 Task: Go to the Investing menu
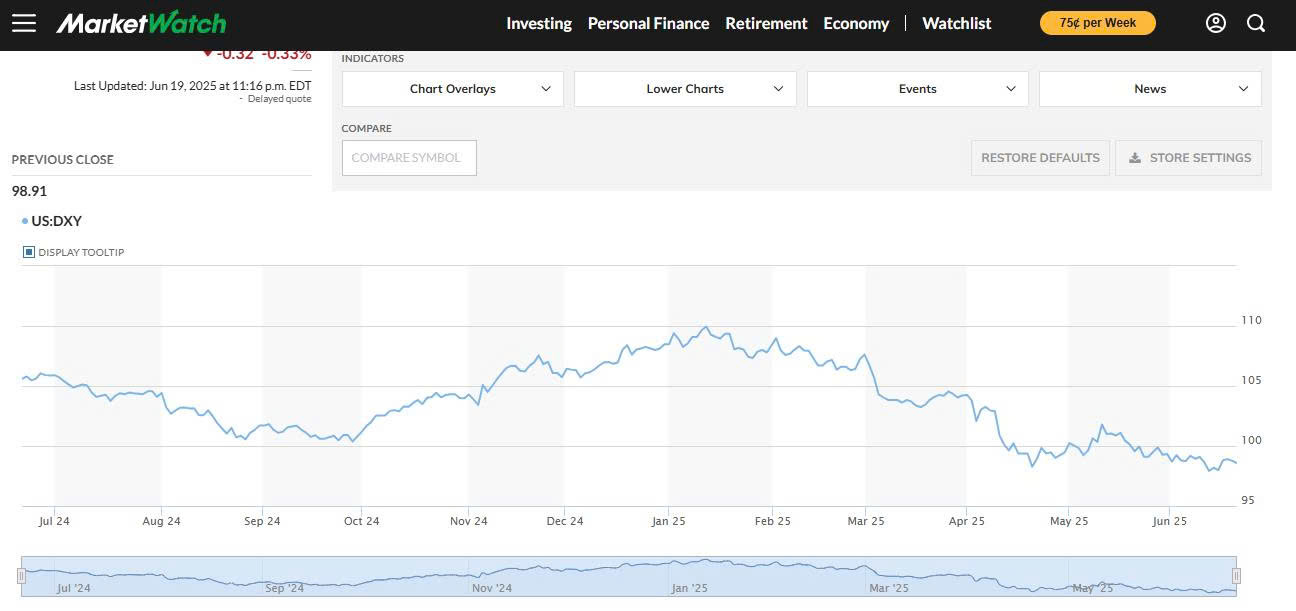pyautogui.click(x=539, y=23)
